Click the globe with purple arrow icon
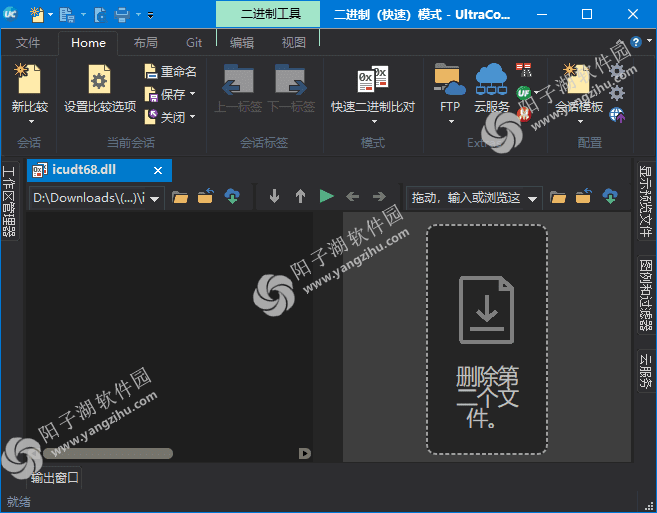 coord(617,115)
